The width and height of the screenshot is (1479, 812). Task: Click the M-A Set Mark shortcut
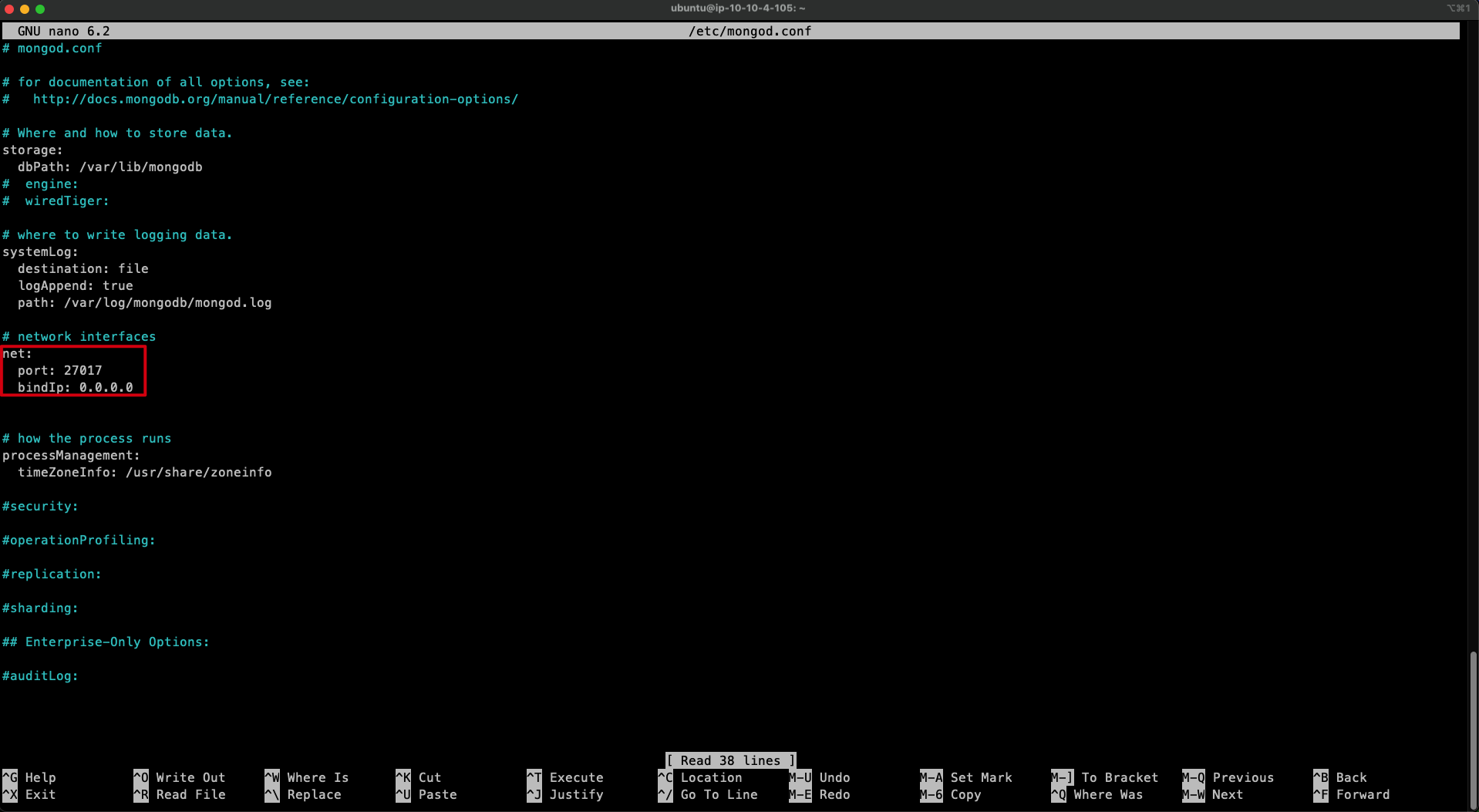coord(966,777)
